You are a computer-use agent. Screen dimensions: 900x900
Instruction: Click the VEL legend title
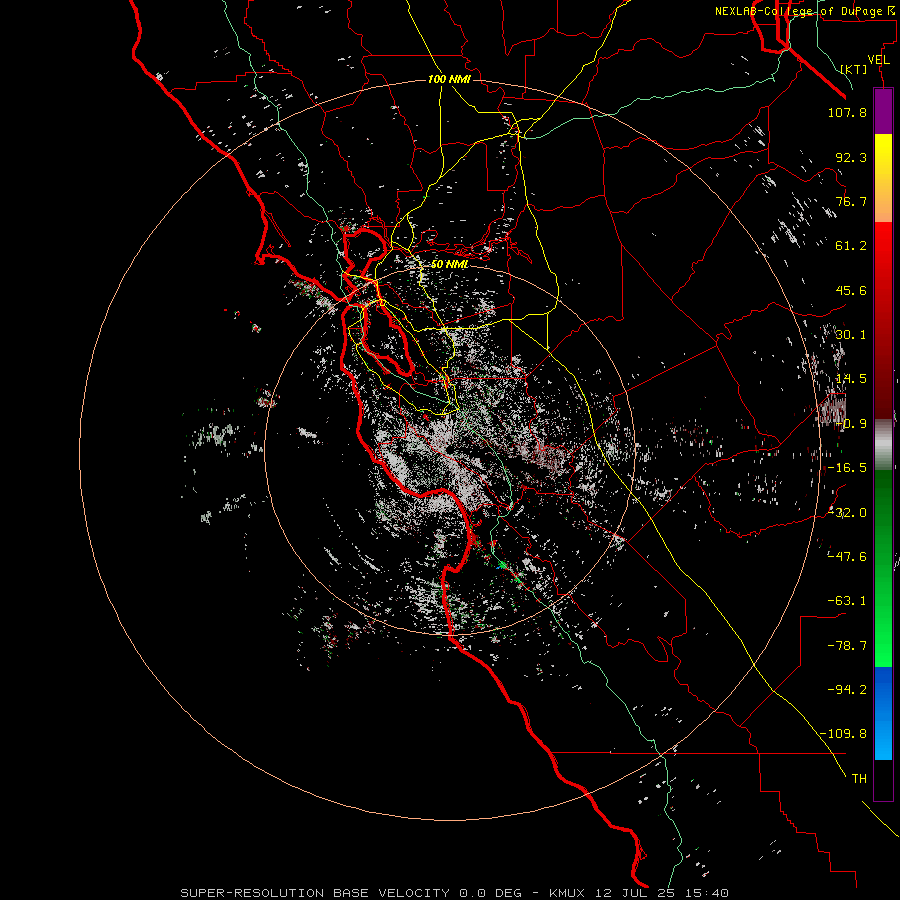(878, 60)
